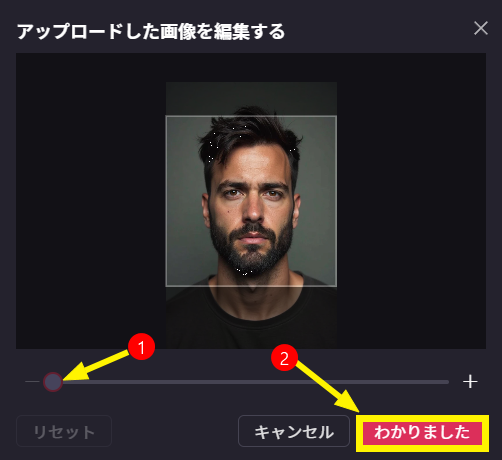
Task: Click the dimmed black t-shirt area below crop
Action: click(251, 317)
